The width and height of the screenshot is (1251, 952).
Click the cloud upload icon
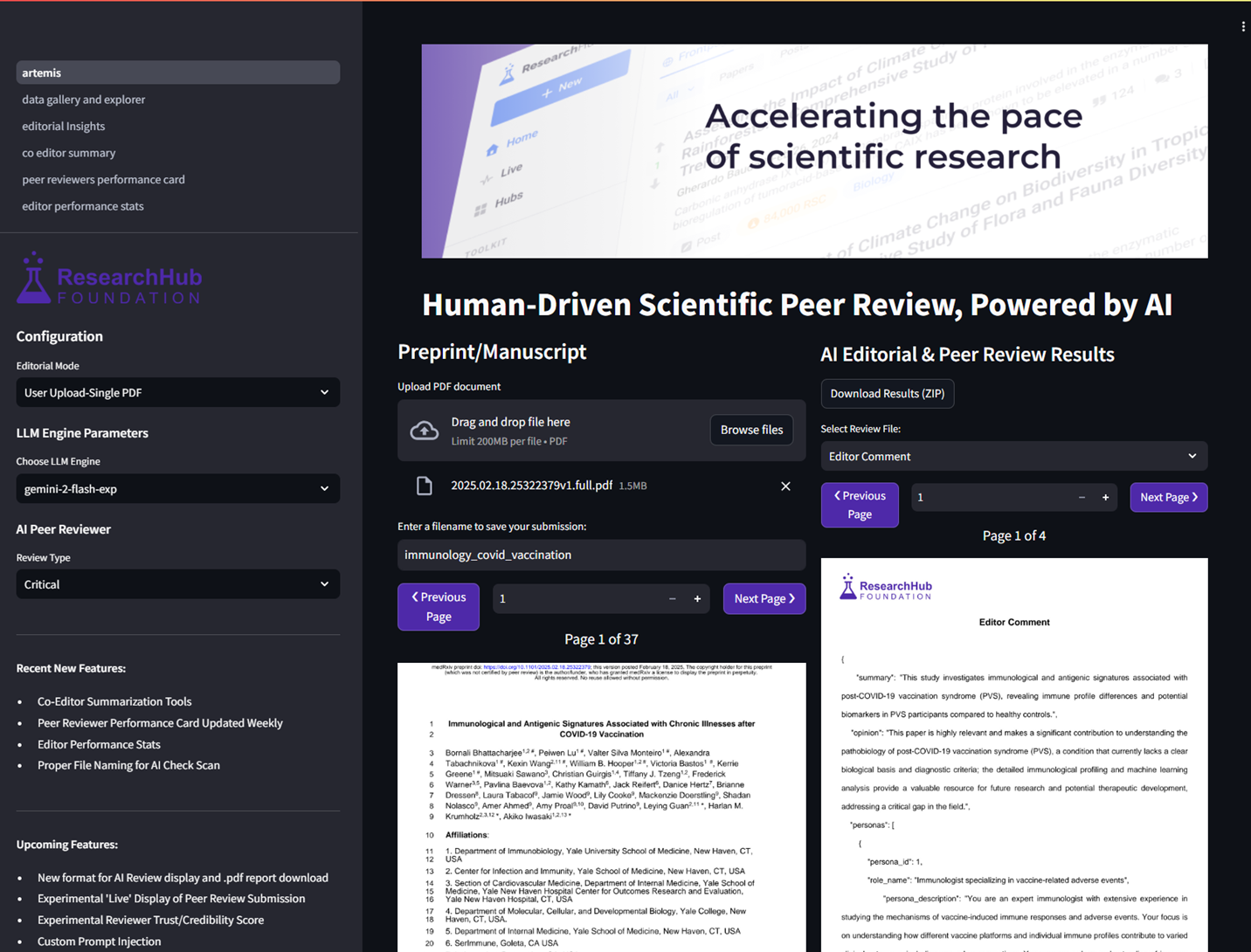[425, 431]
